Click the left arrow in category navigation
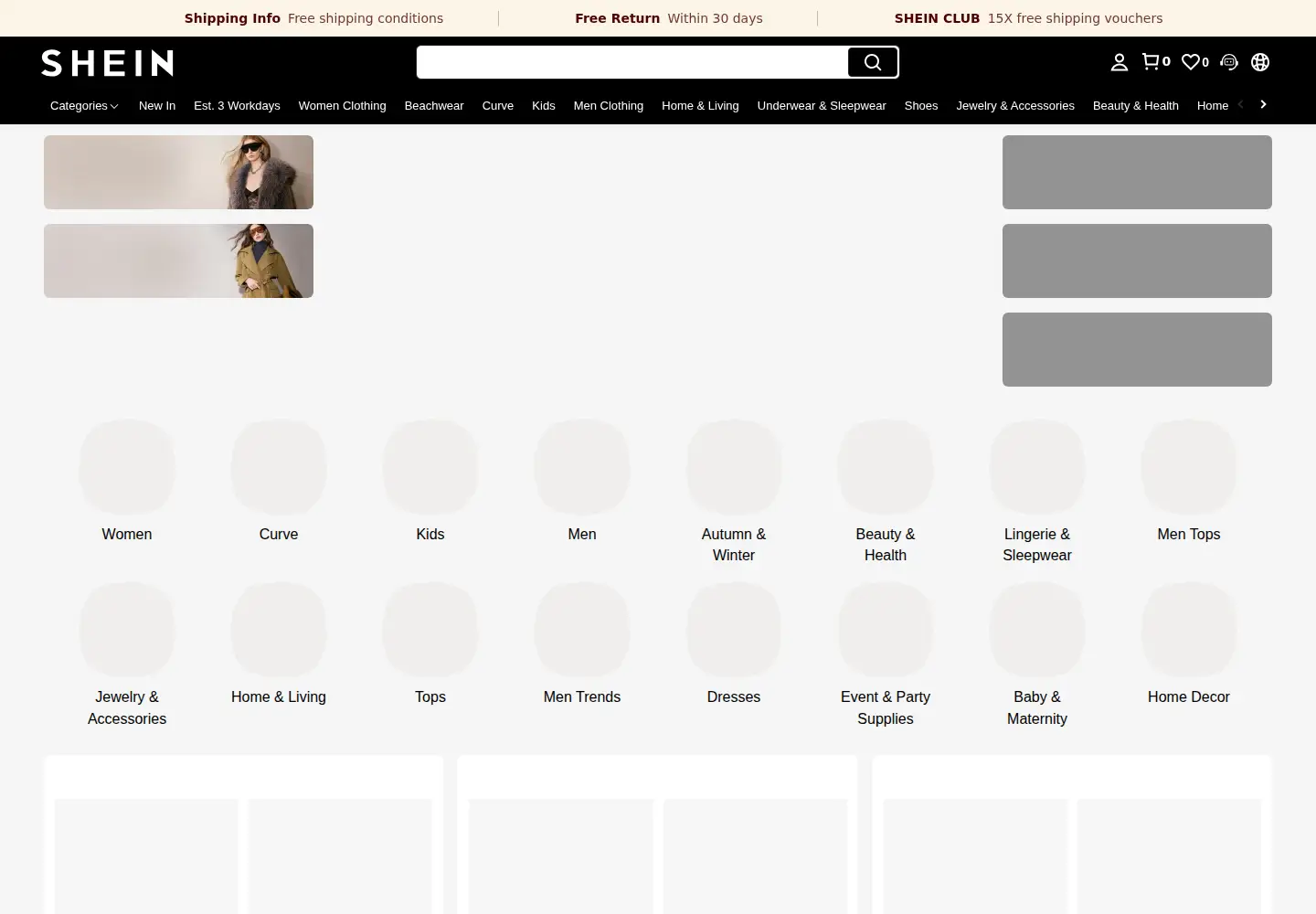The image size is (1316, 914). (x=1240, y=104)
